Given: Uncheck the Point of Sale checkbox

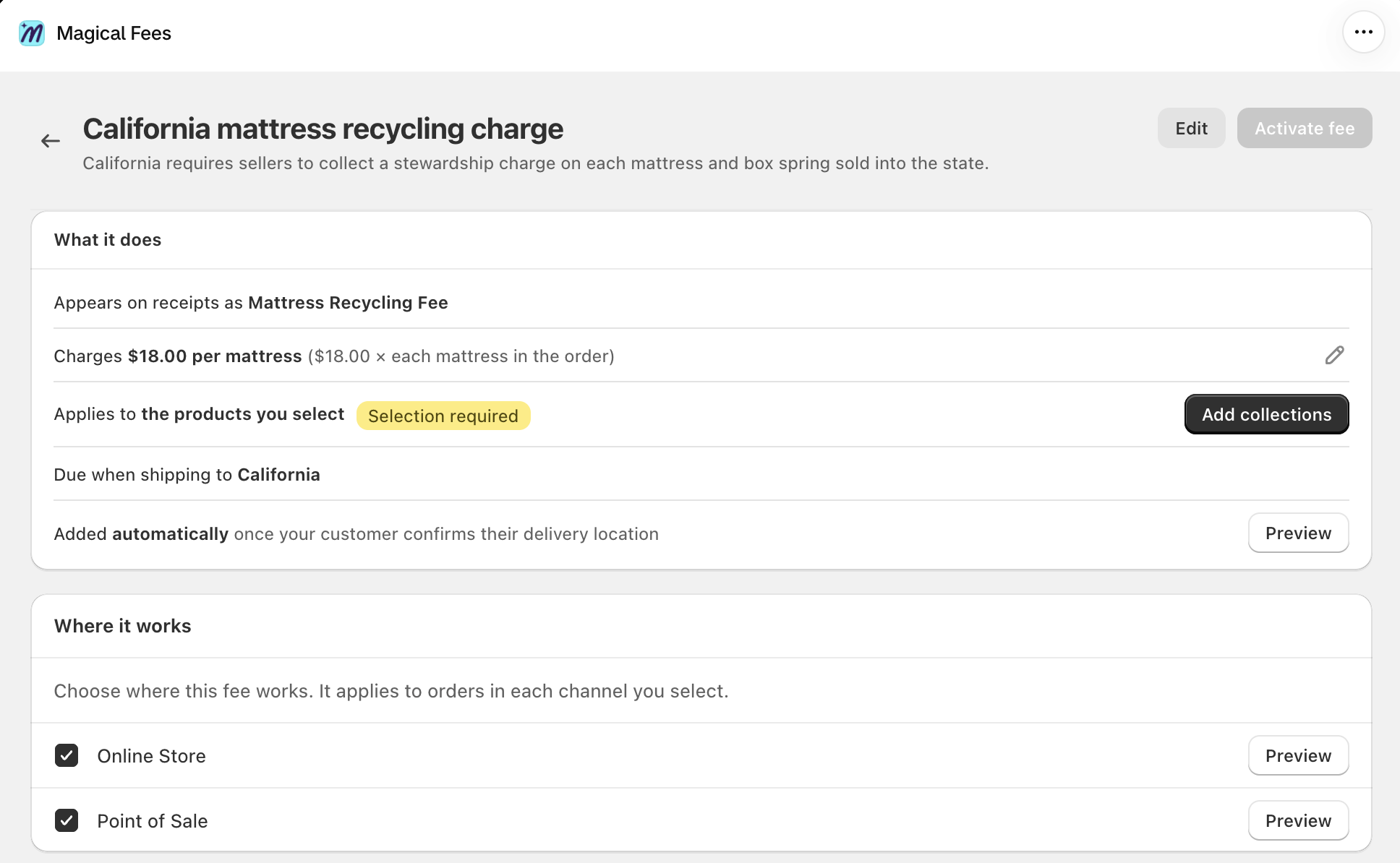Looking at the screenshot, I should [67, 820].
